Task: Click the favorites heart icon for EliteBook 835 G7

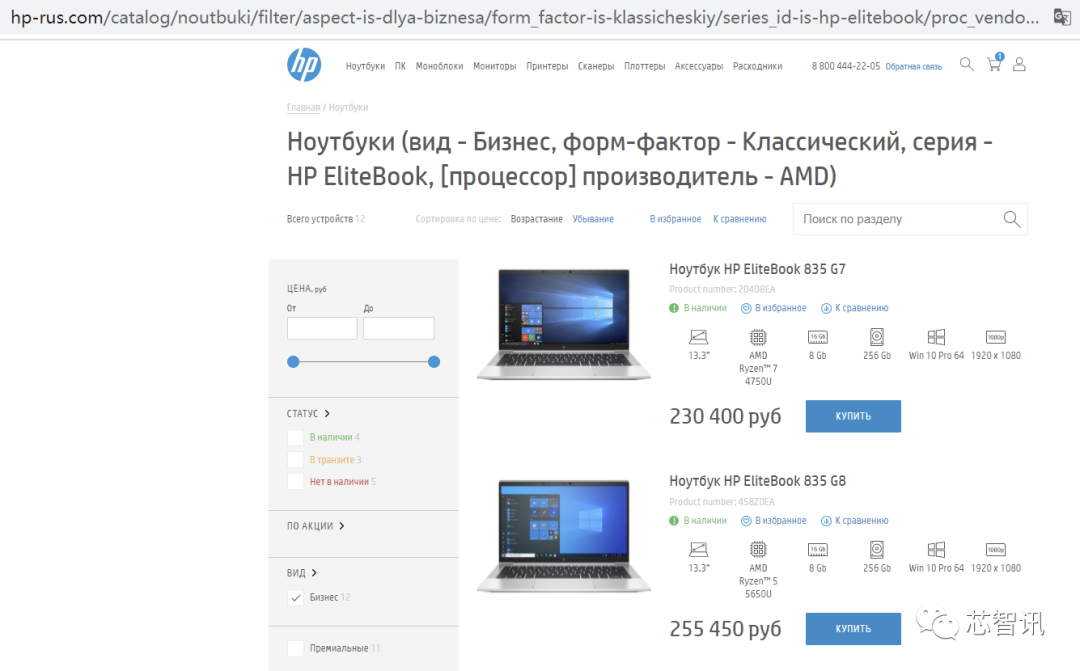Action: coord(746,308)
